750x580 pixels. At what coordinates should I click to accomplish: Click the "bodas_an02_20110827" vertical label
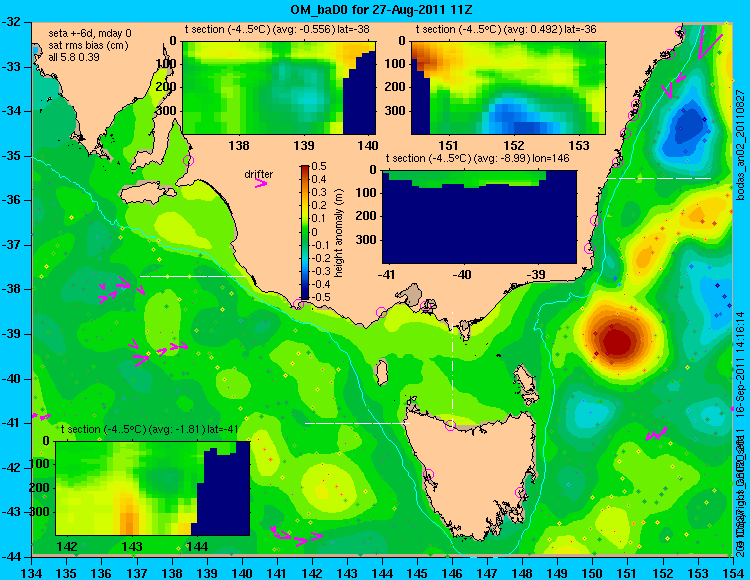[x=741, y=145]
